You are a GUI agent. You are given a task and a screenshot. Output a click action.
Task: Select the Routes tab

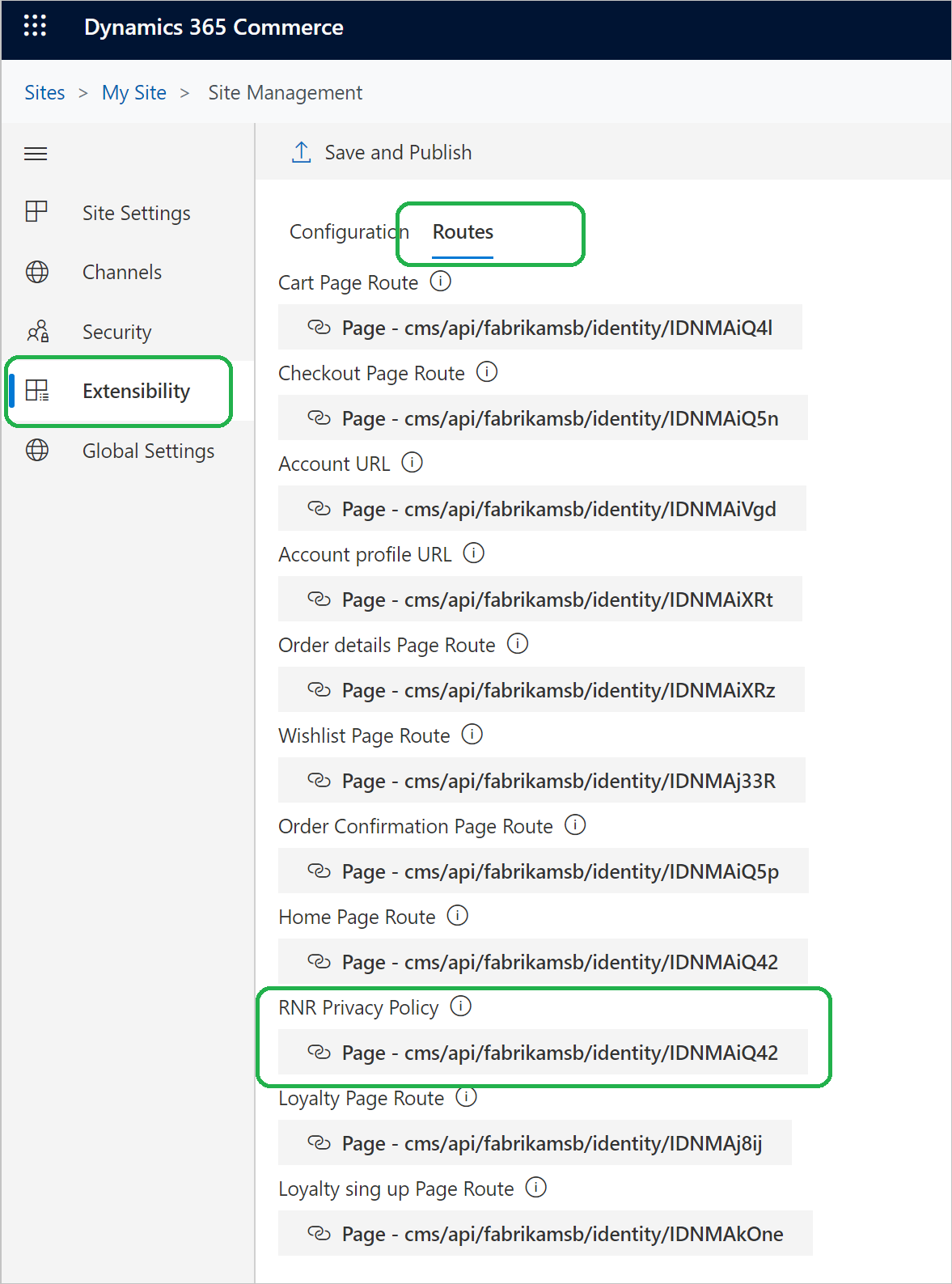(463, 232)
